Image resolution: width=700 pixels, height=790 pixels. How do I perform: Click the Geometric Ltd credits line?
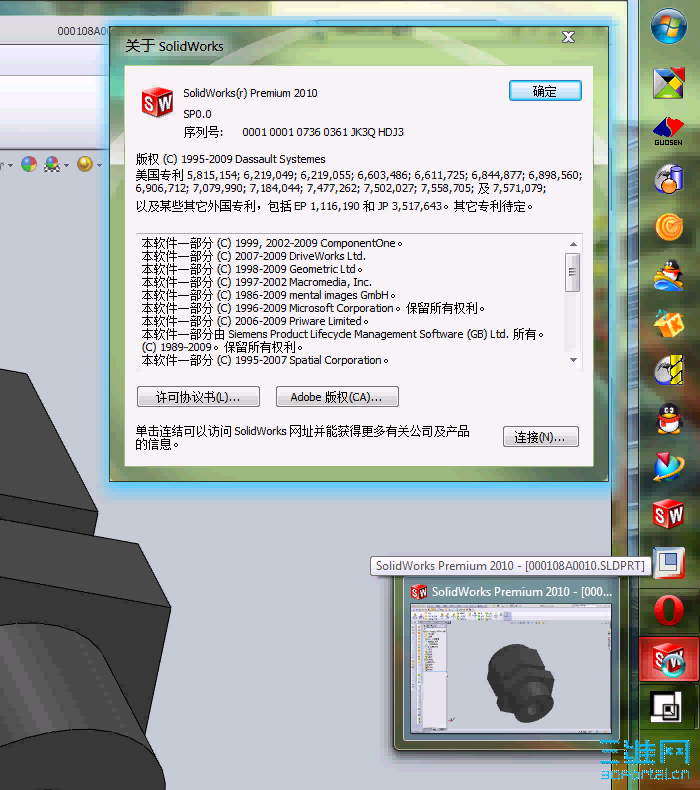[x=252, y=270]
